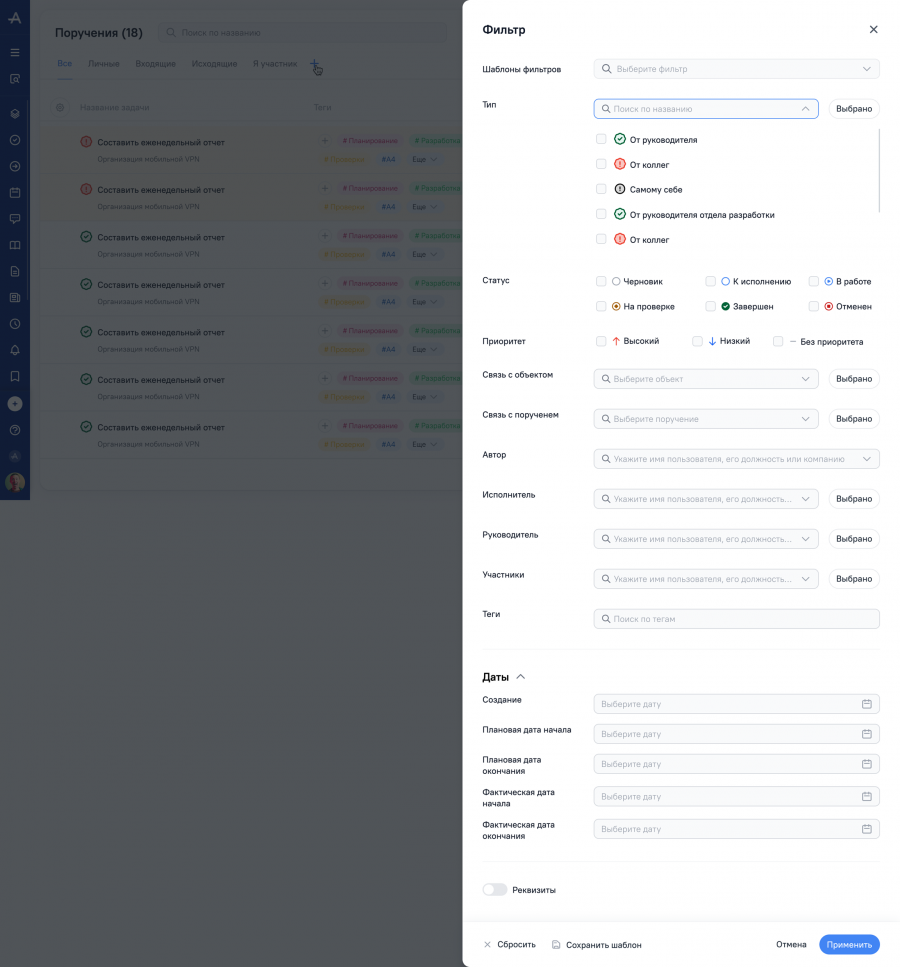Viewport: 900px width, 967px height.
Task: Enable the Реквизиты toggle switch
Action: 494,890
